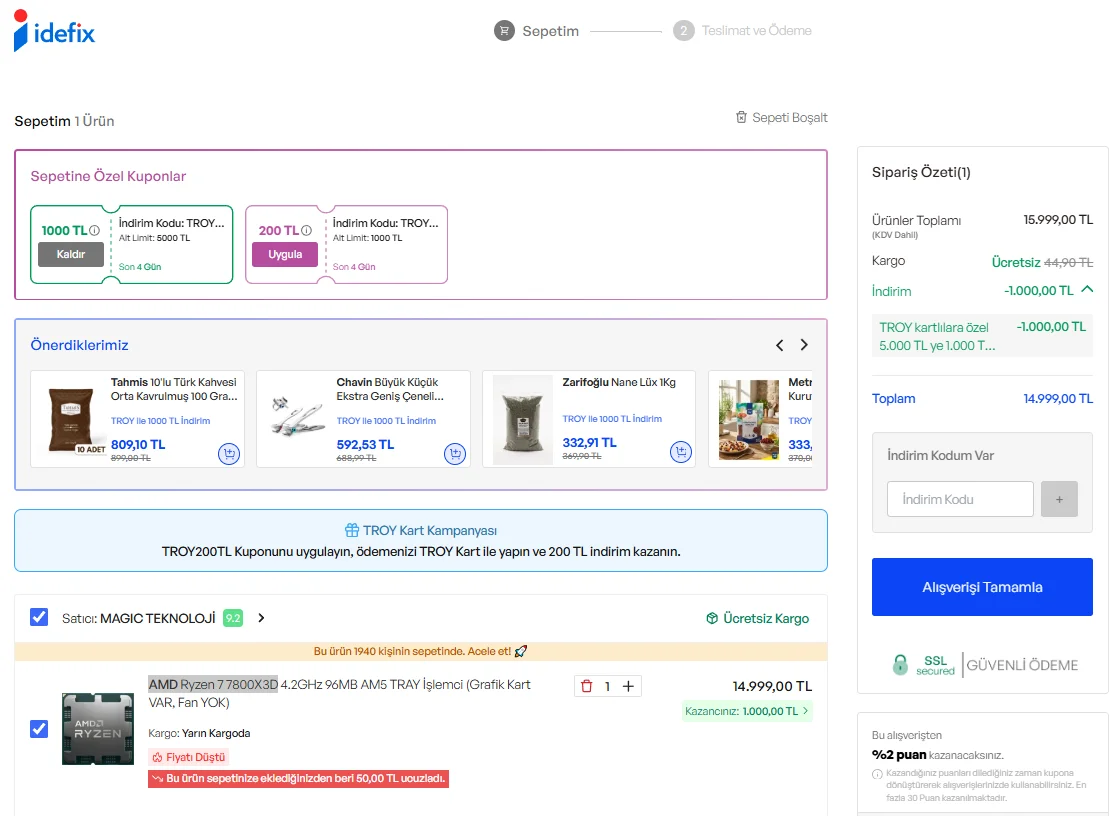
Task: Click TROY kartlara özel discount row
Action: (982, 336)
